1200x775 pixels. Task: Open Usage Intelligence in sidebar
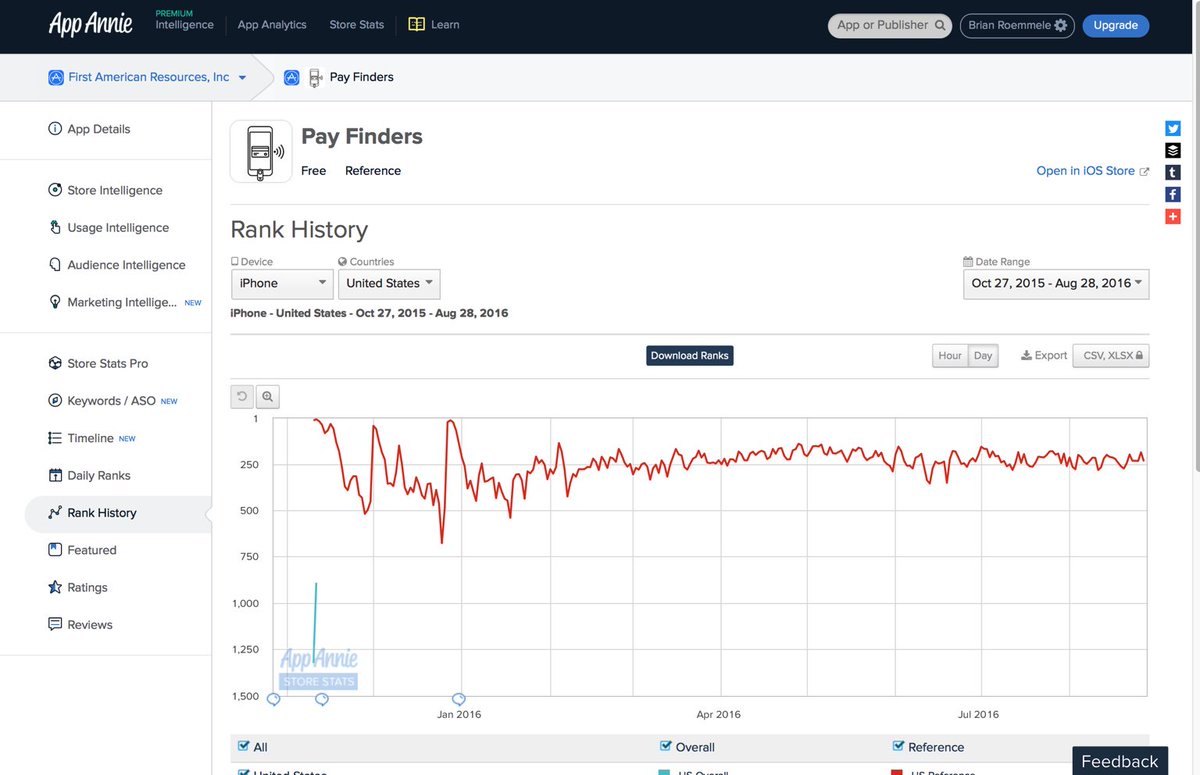(x=106, y=227)
